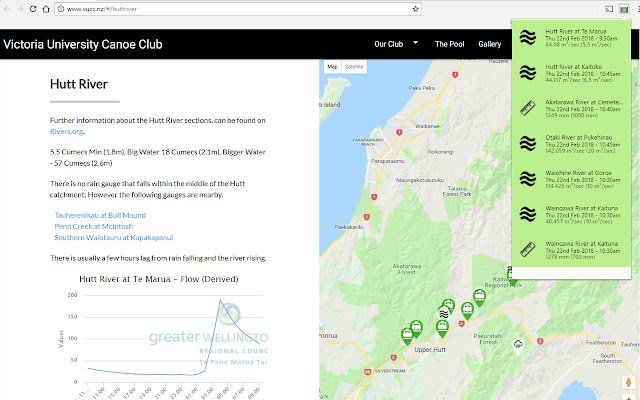Toggle the green river gauge extension icon
Image resolution: width=640 pixels, height=400 pixels.
tap(624, 9)
